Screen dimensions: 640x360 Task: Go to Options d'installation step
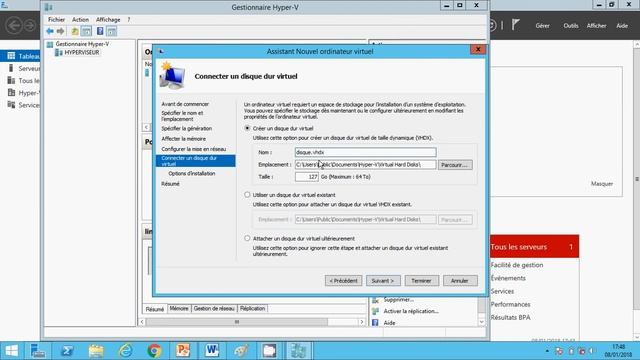(x=191, y=173)
